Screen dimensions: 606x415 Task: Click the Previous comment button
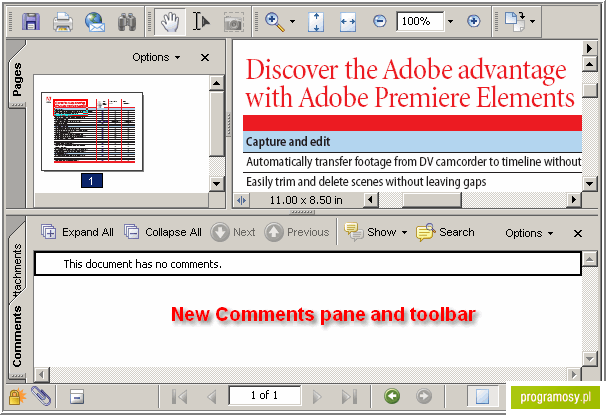pos(297,232)
